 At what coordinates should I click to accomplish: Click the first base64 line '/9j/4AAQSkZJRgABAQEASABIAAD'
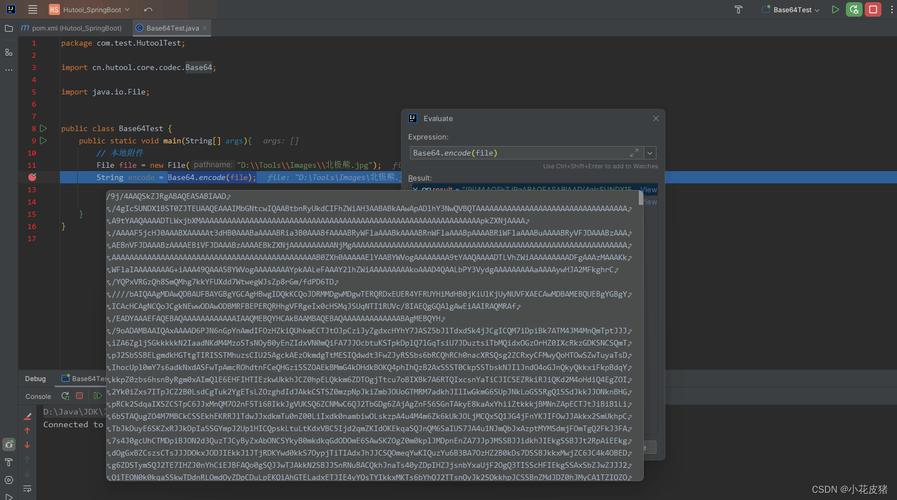pos(169,196)
